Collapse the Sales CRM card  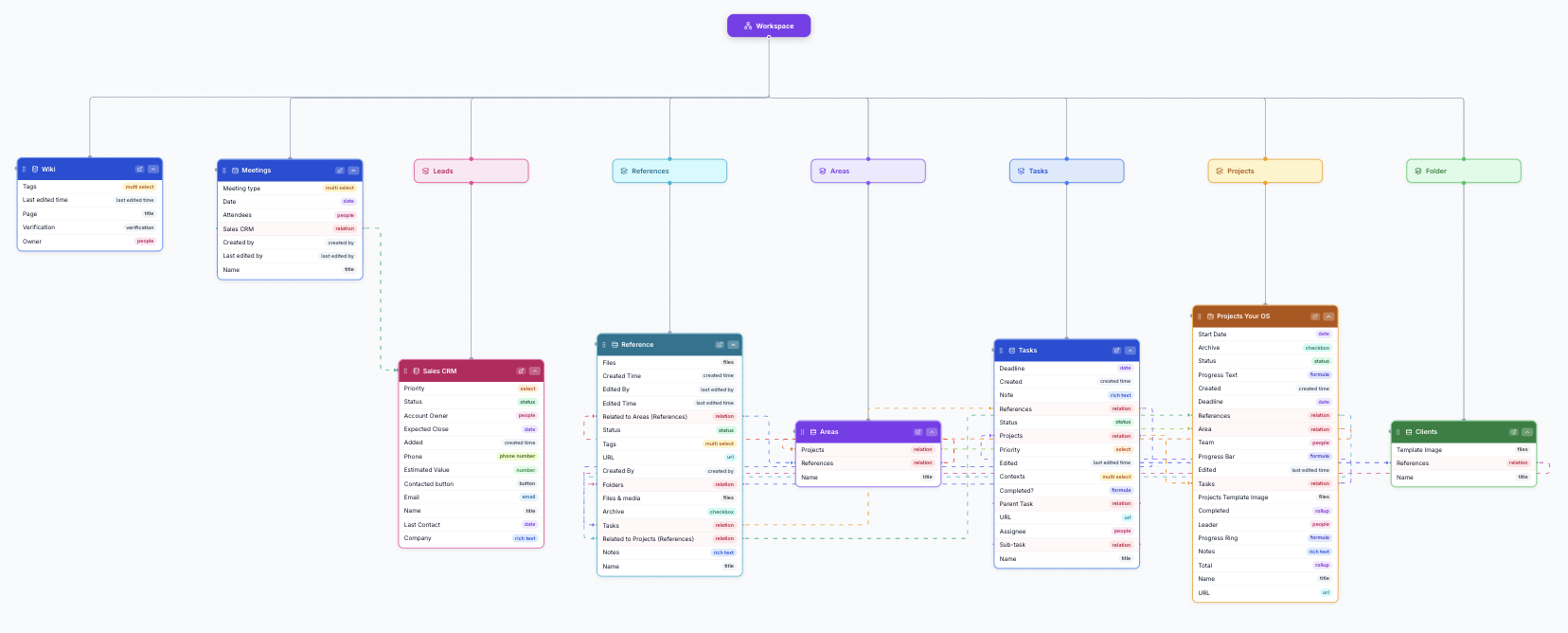[x=535, y=371]
